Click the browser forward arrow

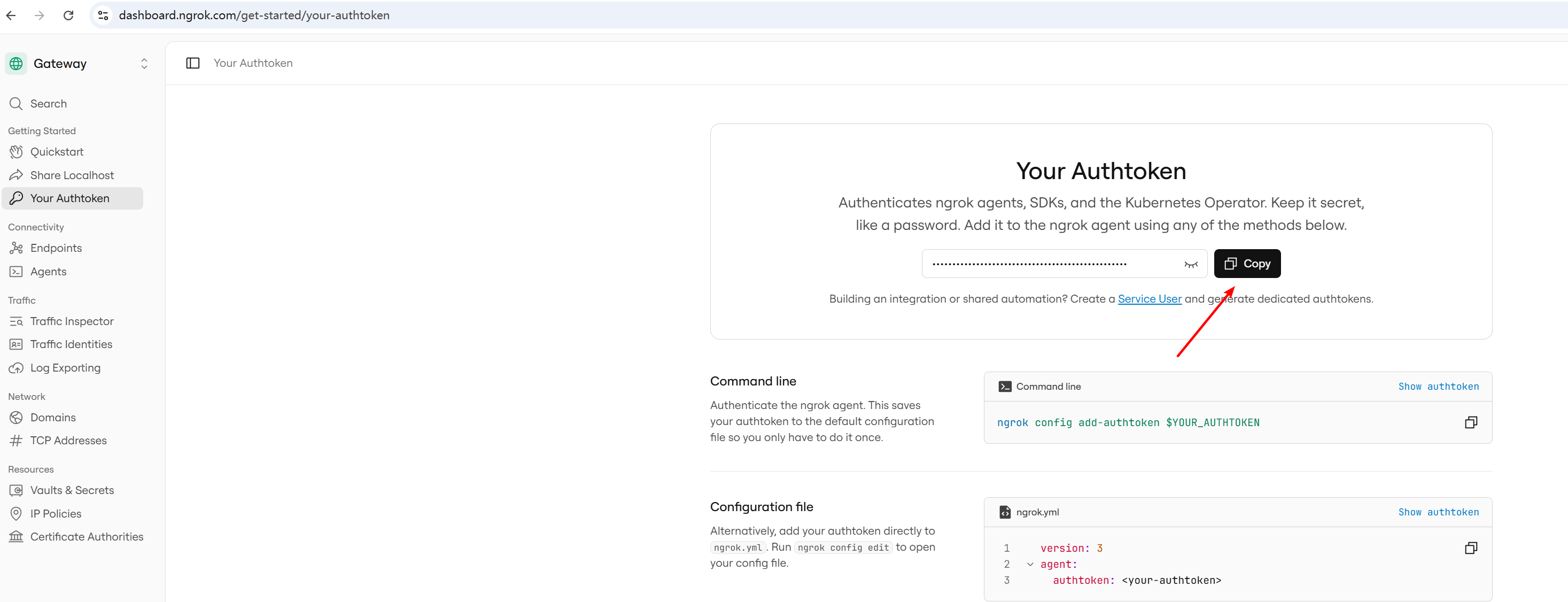pyautogui.click(x=40, y=15)
